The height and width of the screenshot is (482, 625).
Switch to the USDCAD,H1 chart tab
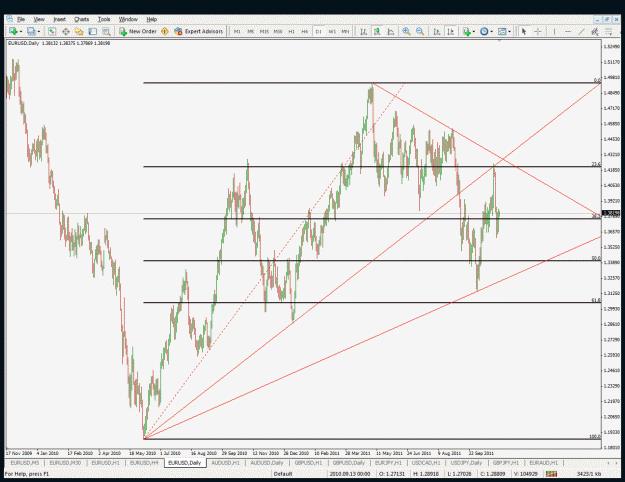pos(426,463)
